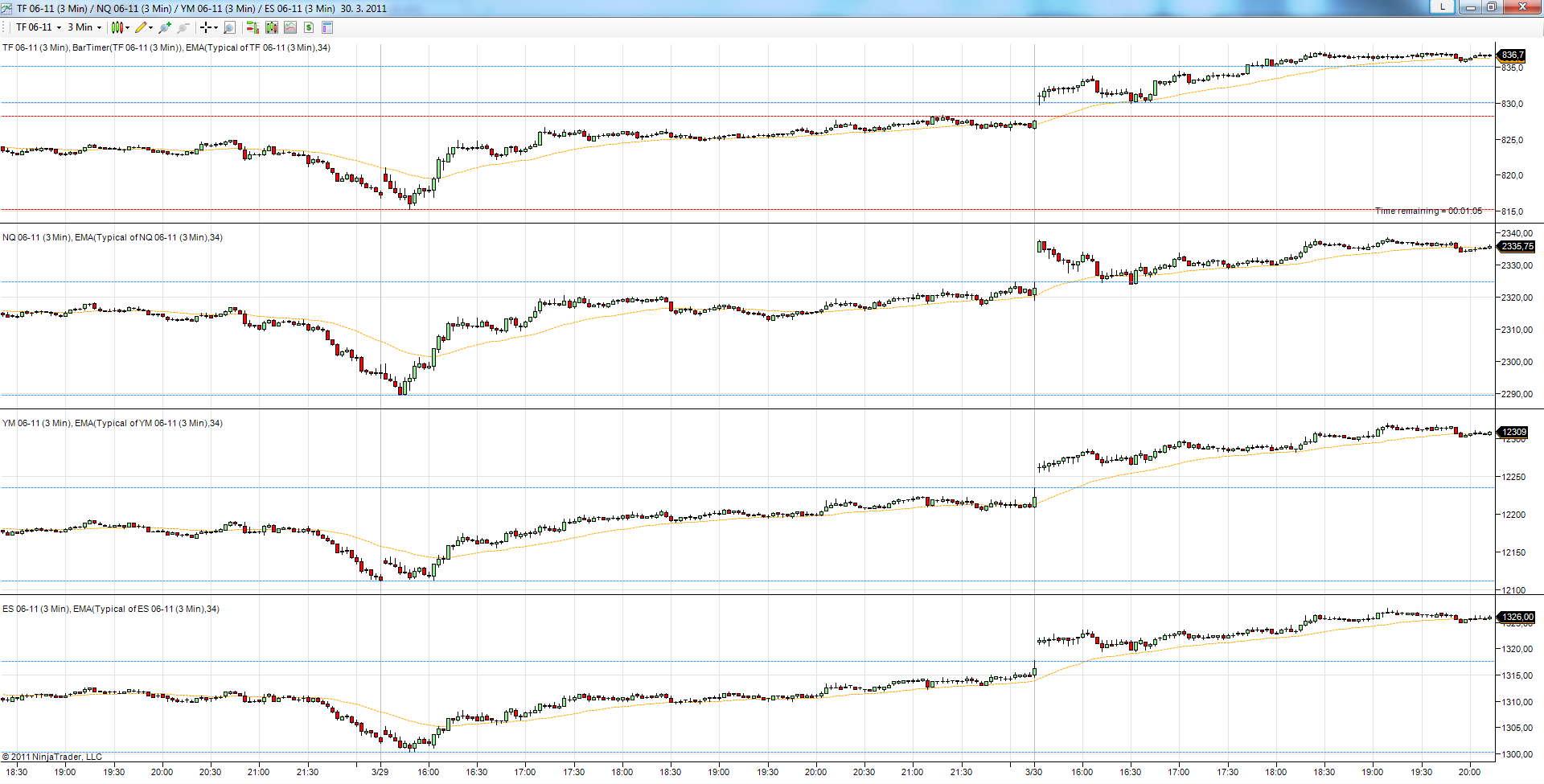The image size is (1544, 784).
Task: Open the drawing tools pencil menu
Action: 144,27
